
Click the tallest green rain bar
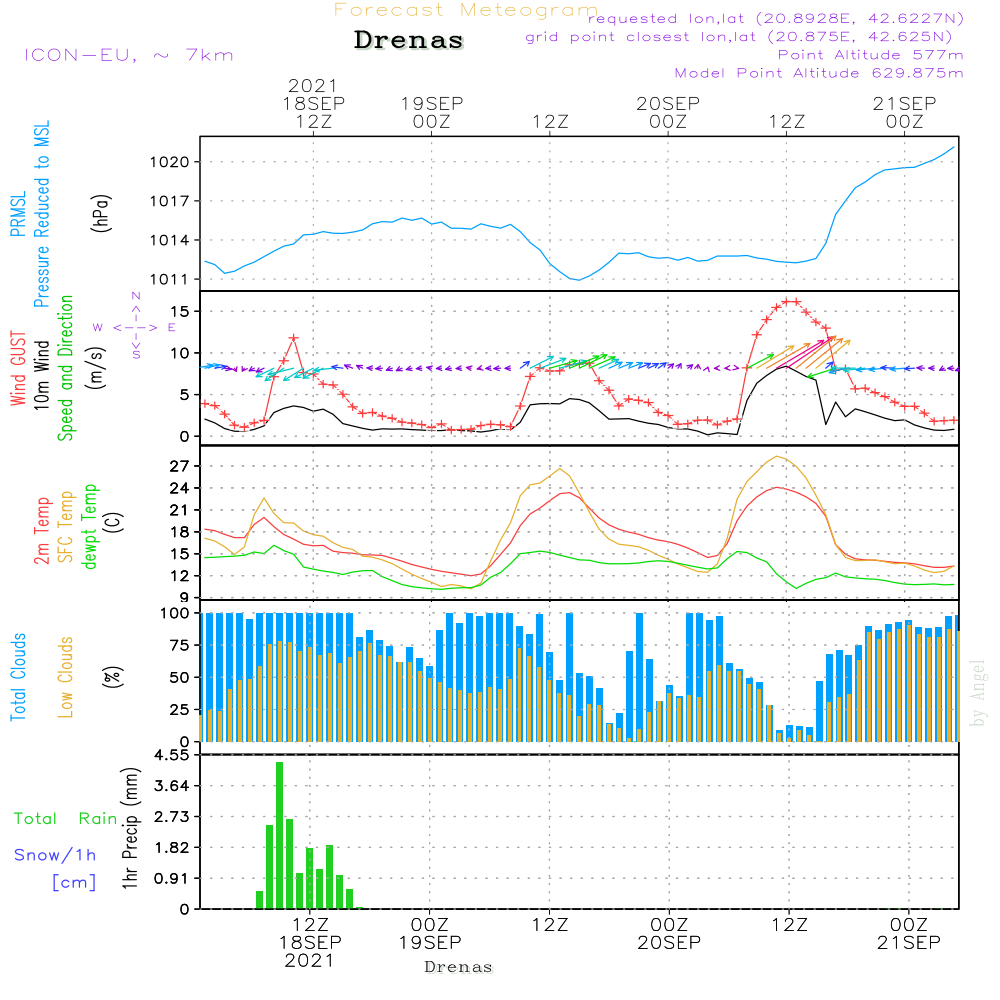tap(279, 835)
